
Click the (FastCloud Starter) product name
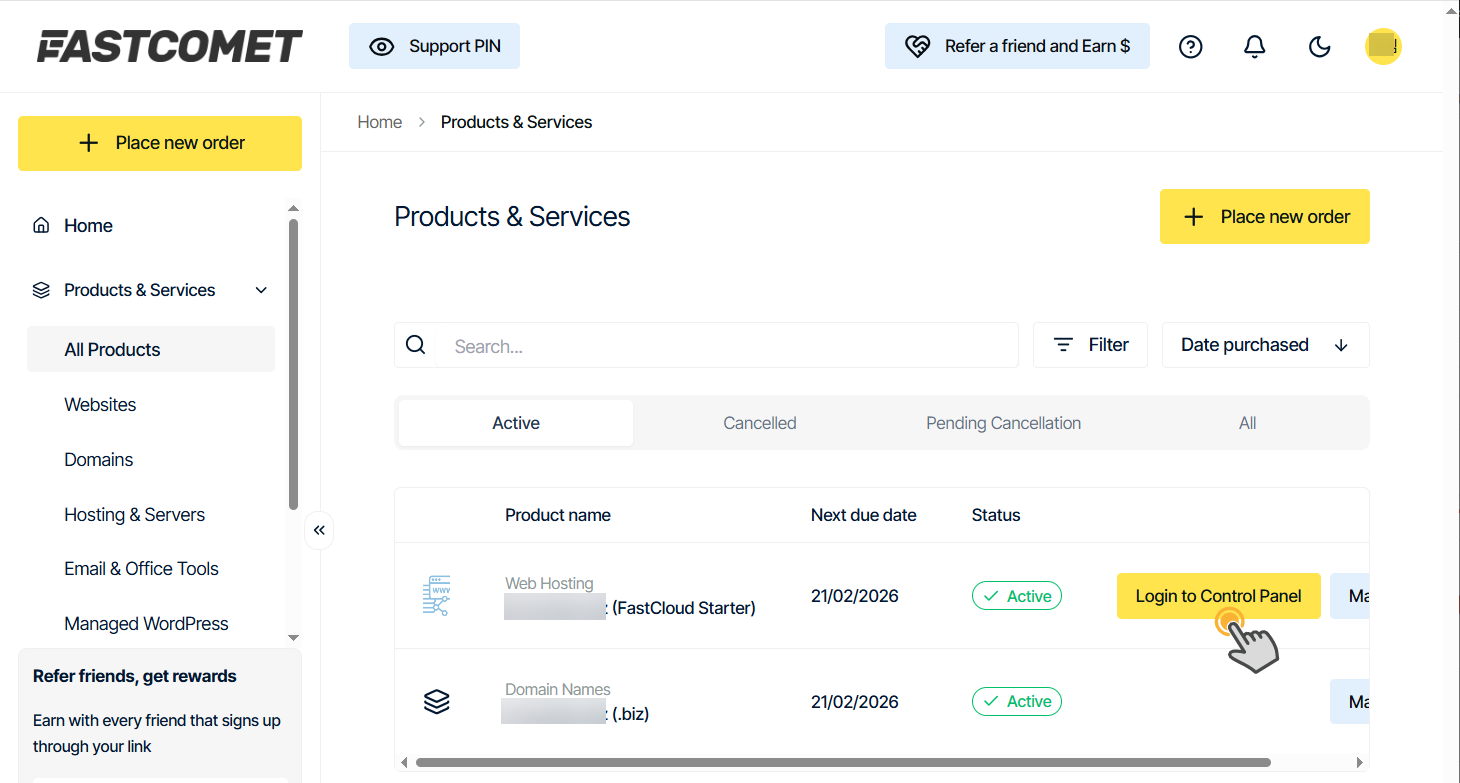point(684,608)
